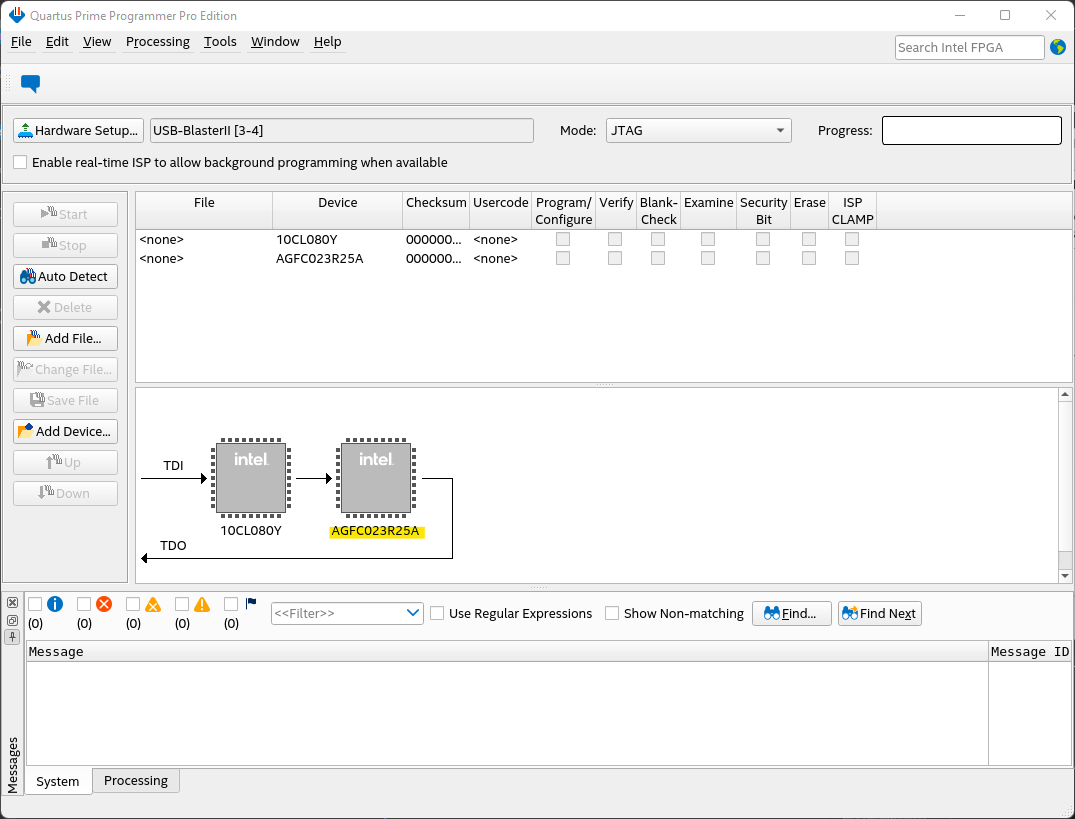Click the blue chat feedback icon
This screenshot has width=1075, height=819.
pos(30,84)
